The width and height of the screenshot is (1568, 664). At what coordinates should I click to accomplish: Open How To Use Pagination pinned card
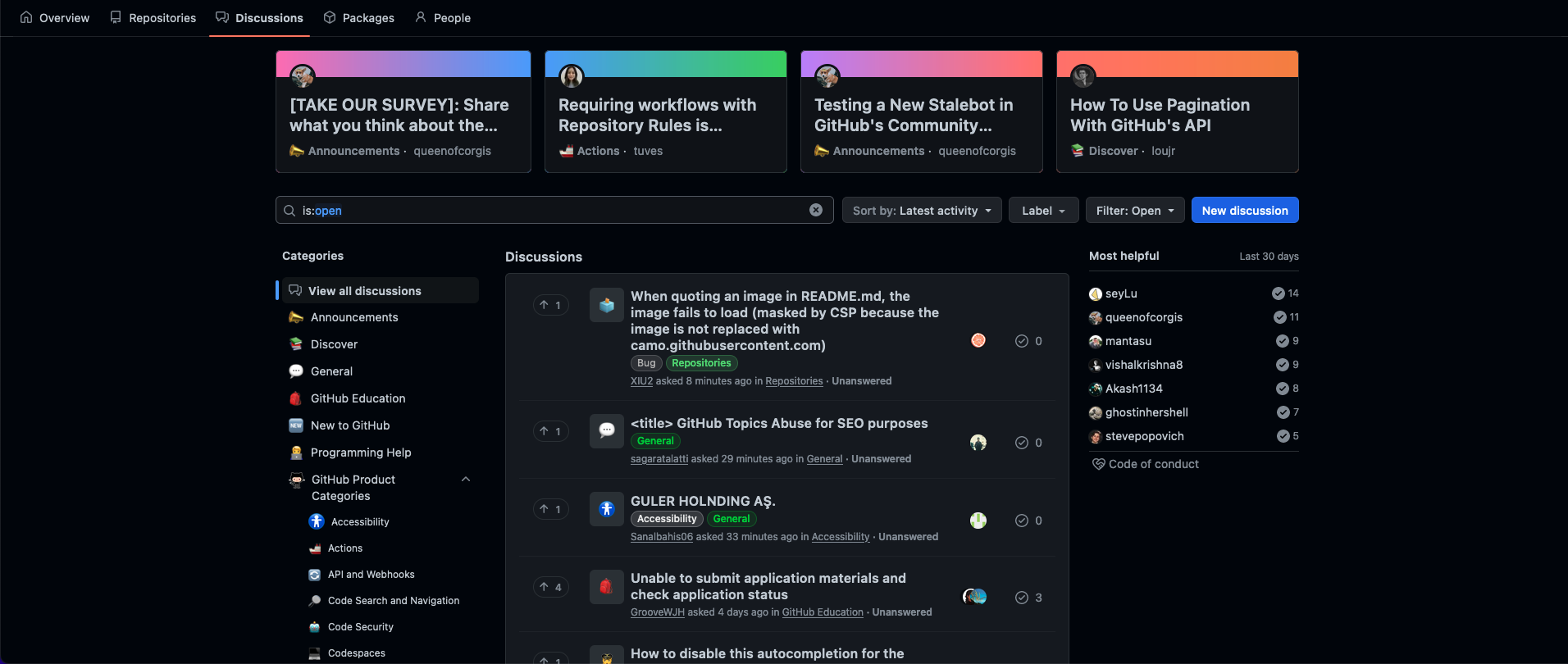pos(1178,111)
